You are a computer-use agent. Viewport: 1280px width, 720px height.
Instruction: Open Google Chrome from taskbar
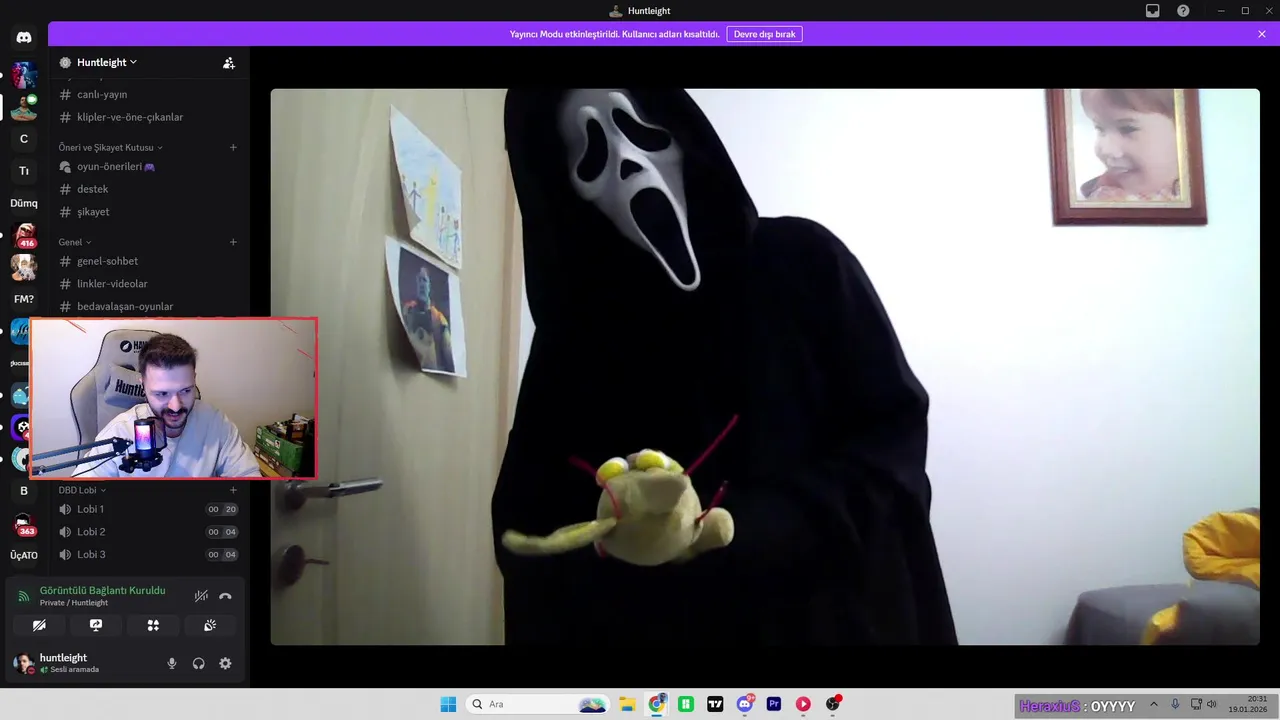pyautogui.click(x=657, y=704)
